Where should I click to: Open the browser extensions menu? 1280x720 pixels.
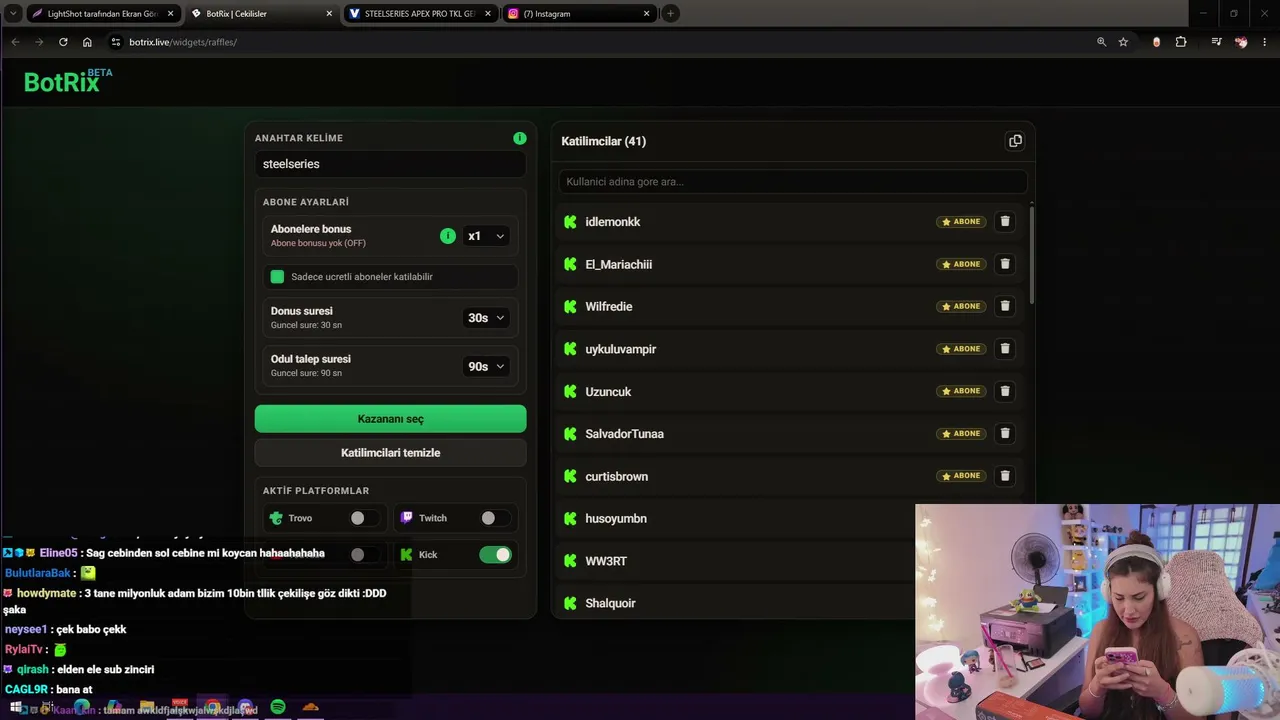pos(1181,42)
